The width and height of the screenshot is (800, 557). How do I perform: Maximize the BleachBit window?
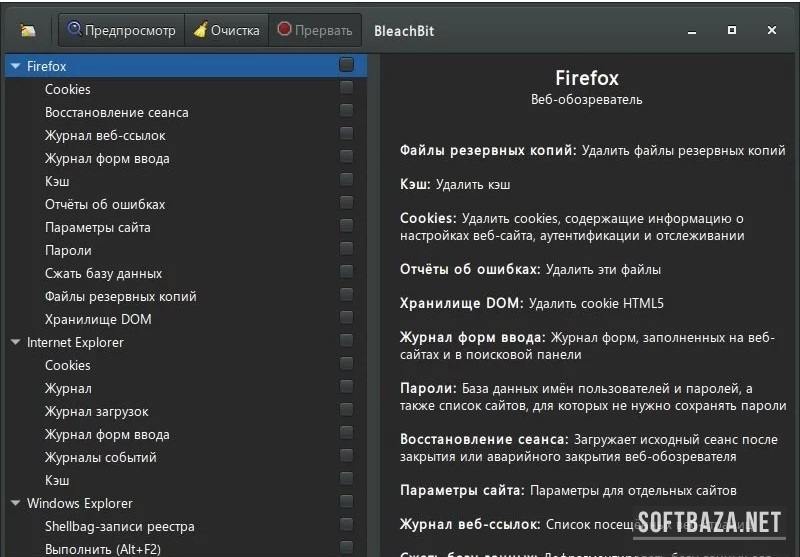coord(732,30)
